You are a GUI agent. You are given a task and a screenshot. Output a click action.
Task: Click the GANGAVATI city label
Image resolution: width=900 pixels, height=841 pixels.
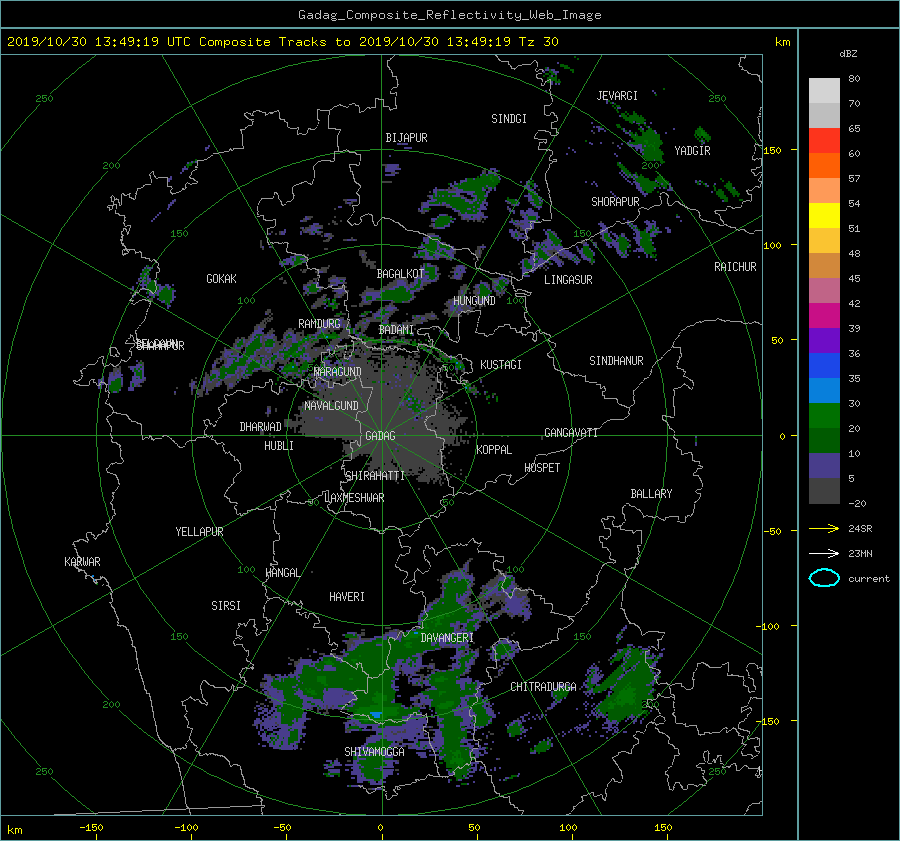(x=571, y=433)
